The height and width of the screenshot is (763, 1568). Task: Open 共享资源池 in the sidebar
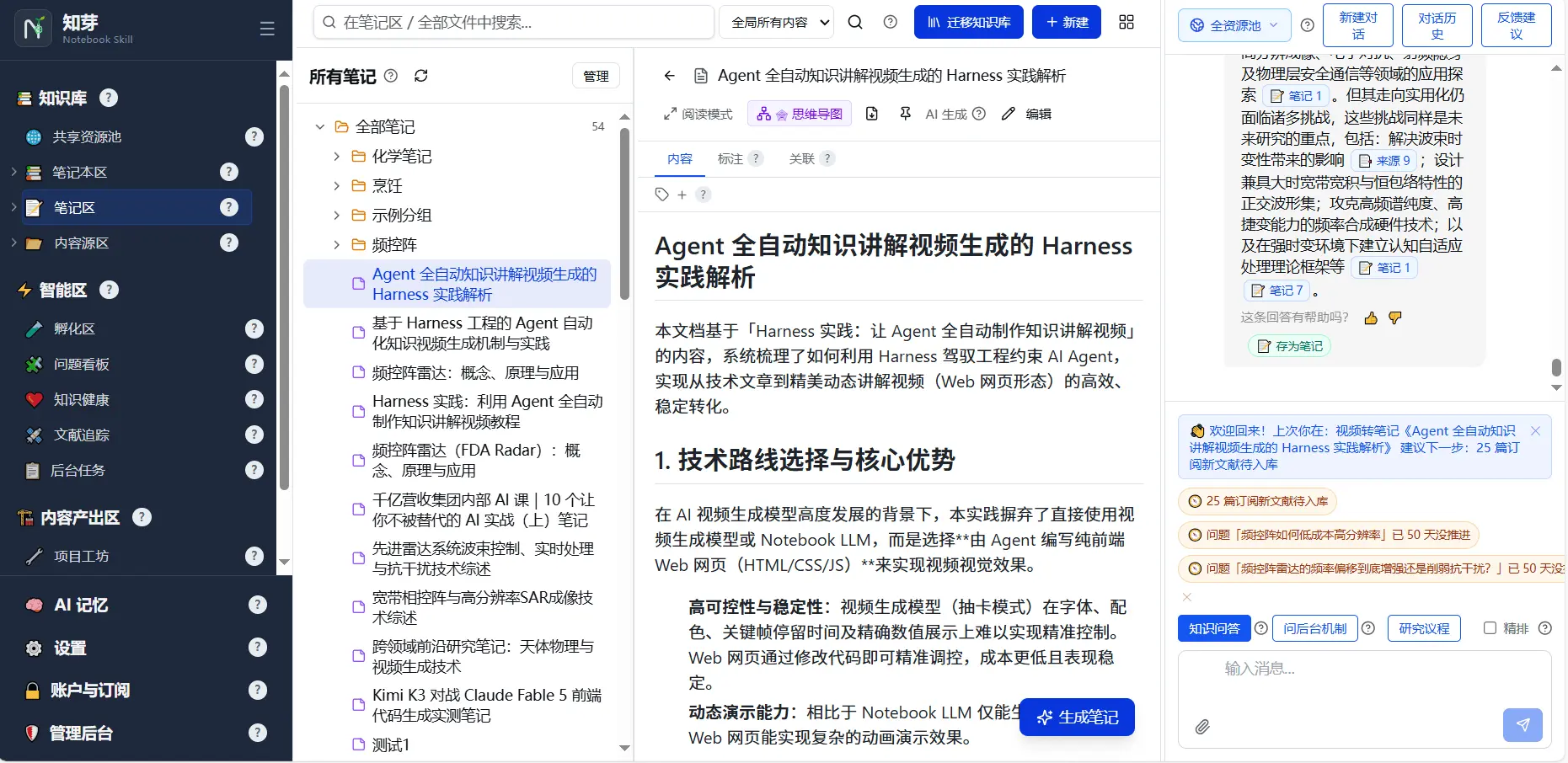click(x=87, y=136)
